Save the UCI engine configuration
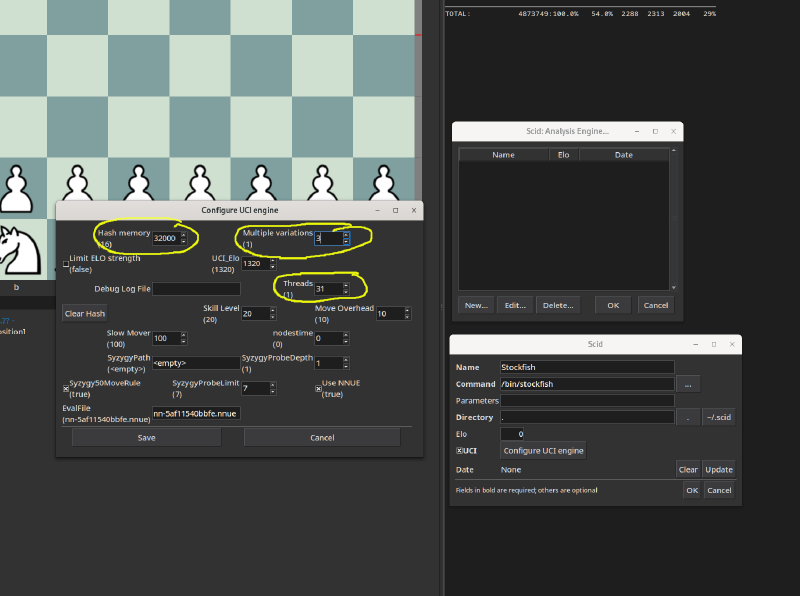This screenshot has width=800, height=596. pos(146,437)
